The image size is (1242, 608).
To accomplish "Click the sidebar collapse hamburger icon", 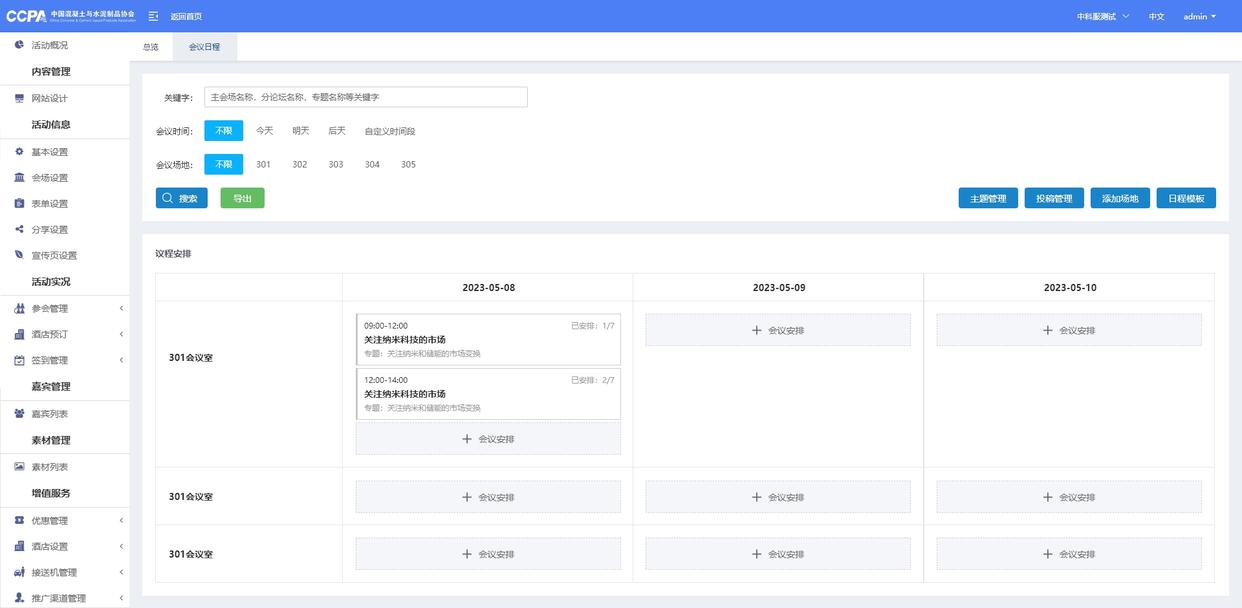I will pos(153,16).
